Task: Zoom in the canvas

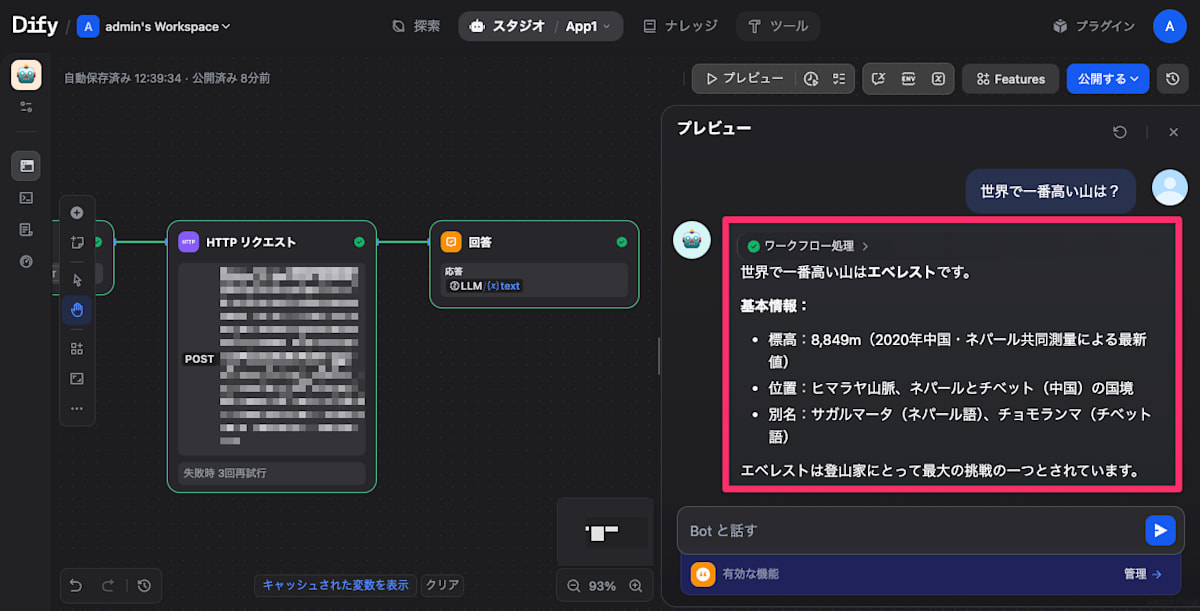Action: (635, 586)
